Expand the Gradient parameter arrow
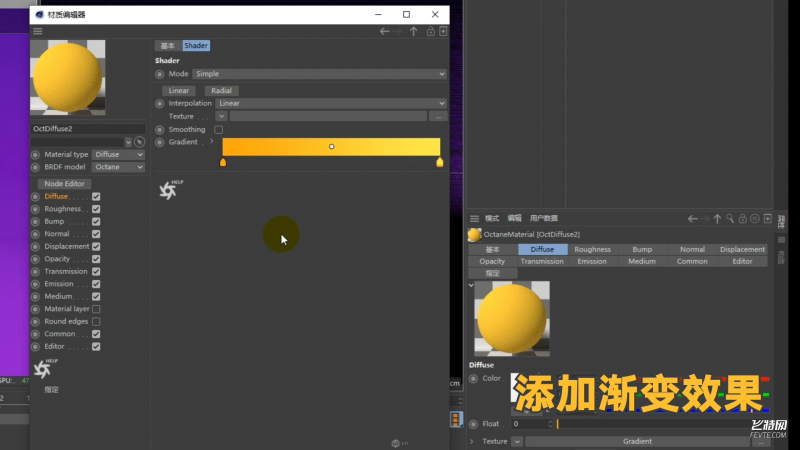This screenshot has width=800, height=450. pos(212,141)
